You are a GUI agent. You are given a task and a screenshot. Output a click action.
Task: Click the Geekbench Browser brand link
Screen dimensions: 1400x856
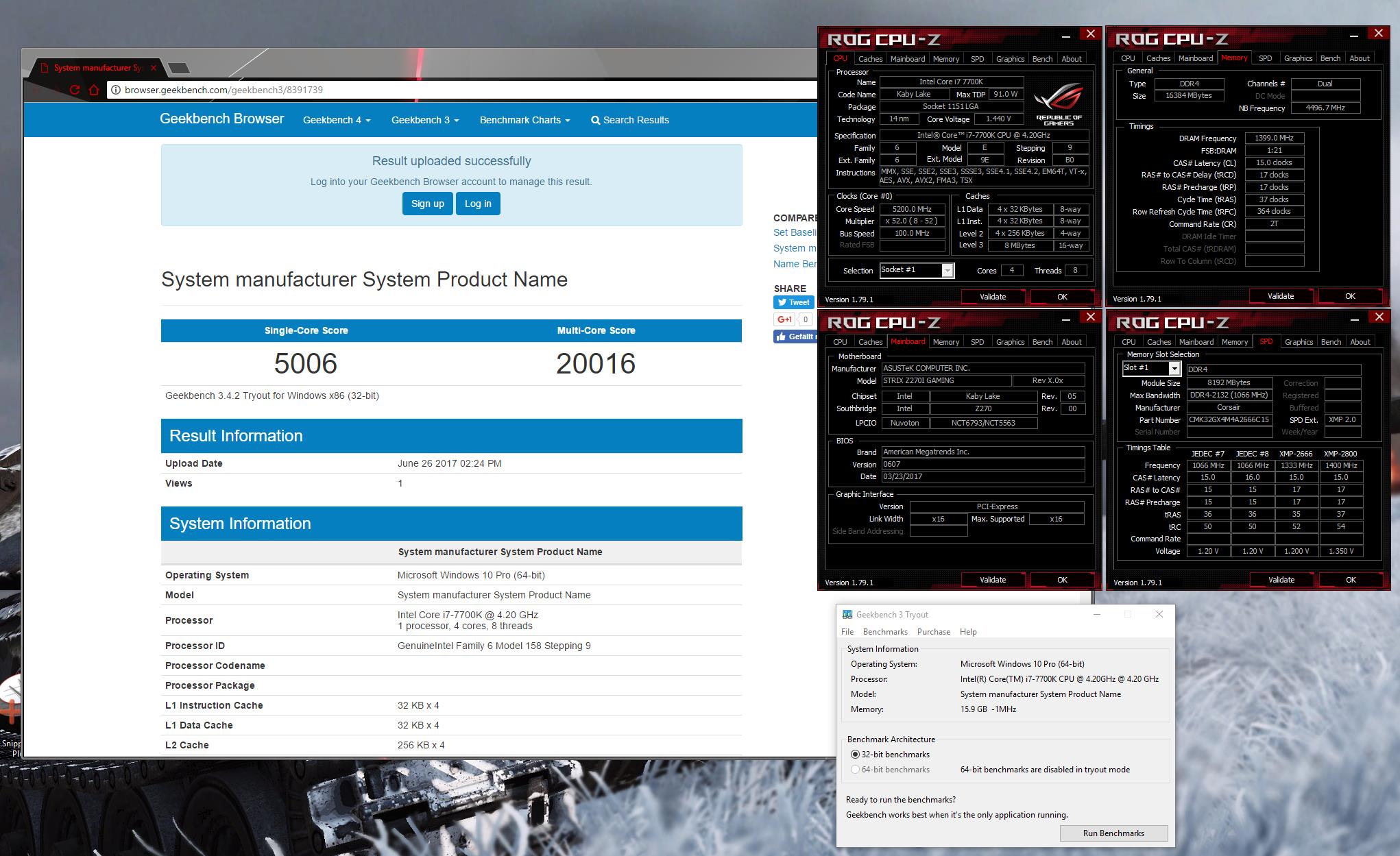pyautogui.click(x=221, y=119)
